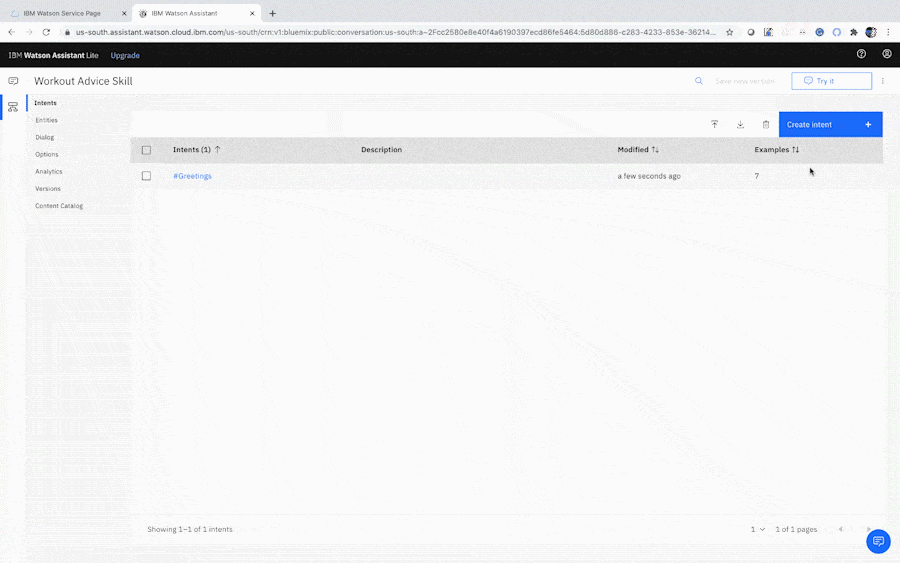Close the IBM Watson Service Page tab

point(124,13)
